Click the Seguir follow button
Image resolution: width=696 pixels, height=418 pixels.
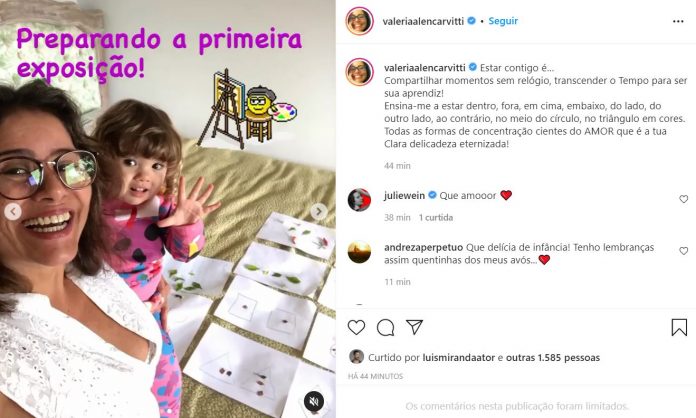tap(503, 21)
